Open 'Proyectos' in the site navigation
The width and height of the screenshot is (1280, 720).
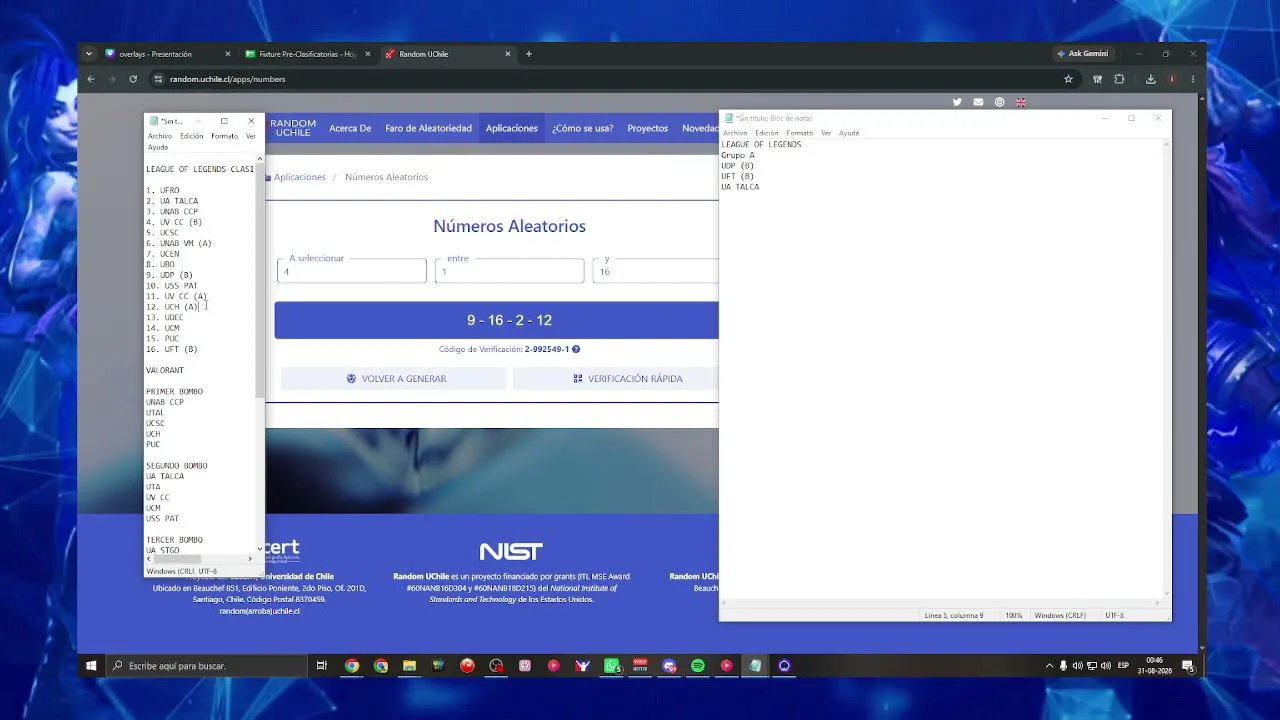(x=648, y=128)
